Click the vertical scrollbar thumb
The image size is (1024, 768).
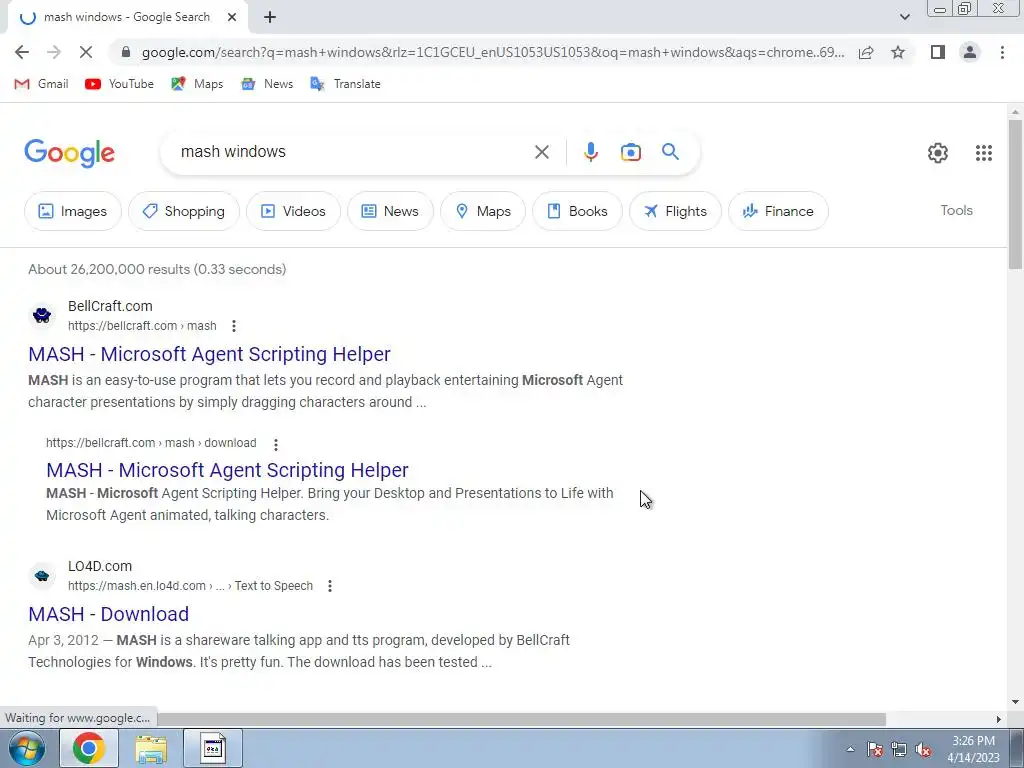click(x=1015, y=194)
